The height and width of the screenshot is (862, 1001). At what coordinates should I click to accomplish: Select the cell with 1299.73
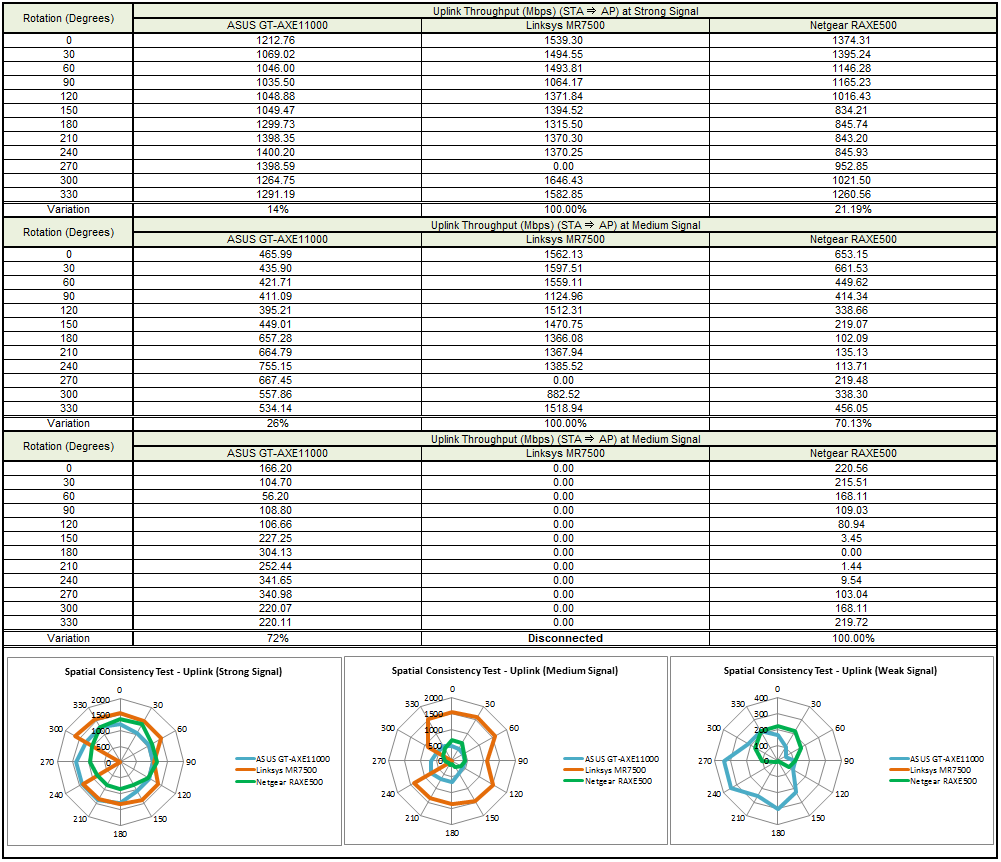pyautogui.click(x=276, y=125)
